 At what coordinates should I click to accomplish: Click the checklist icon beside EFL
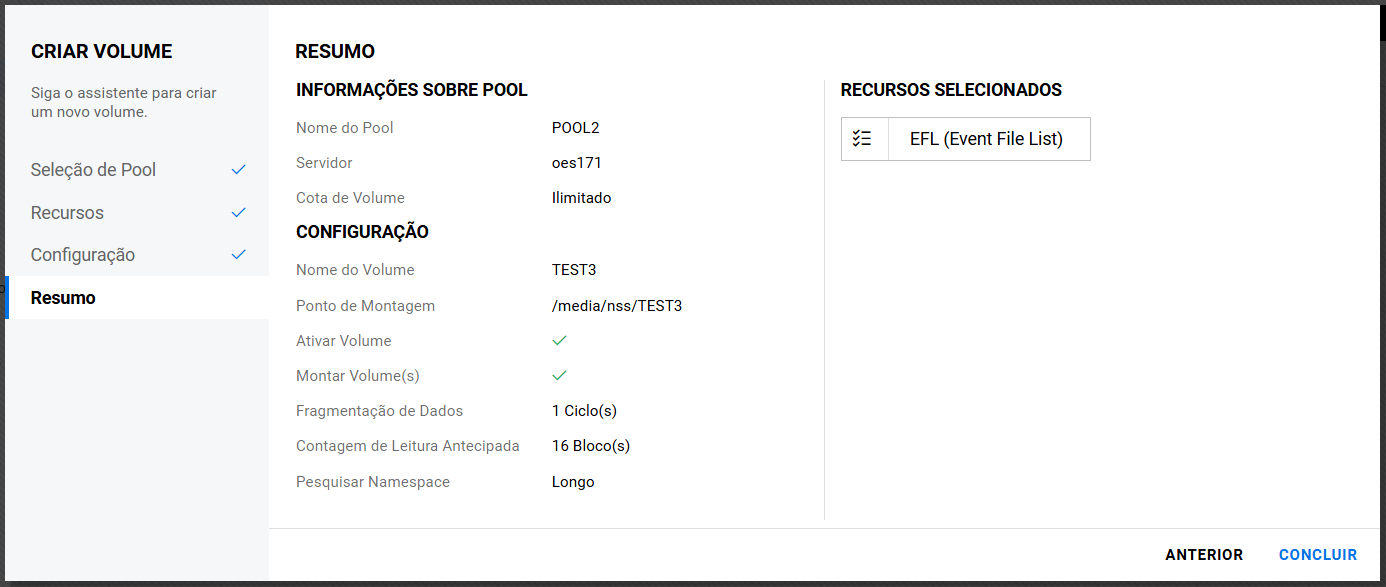pyautogui.click(x=863, y=139)
